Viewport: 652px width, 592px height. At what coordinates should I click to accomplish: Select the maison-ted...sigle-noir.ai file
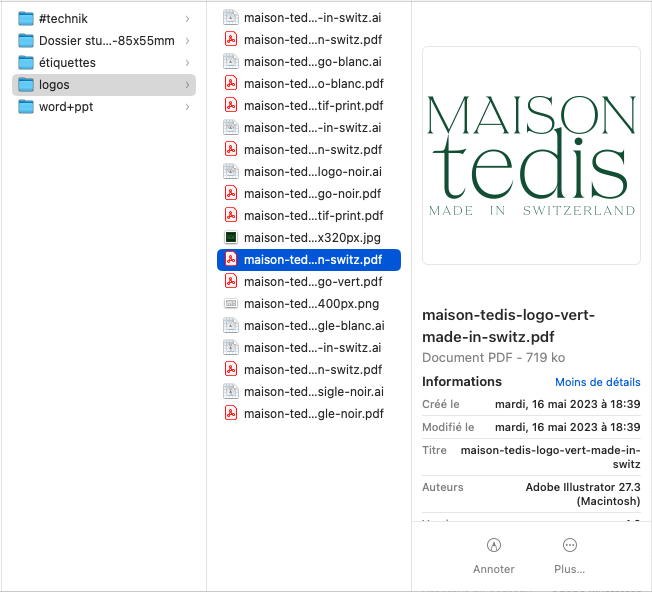(x=309, y=392)
